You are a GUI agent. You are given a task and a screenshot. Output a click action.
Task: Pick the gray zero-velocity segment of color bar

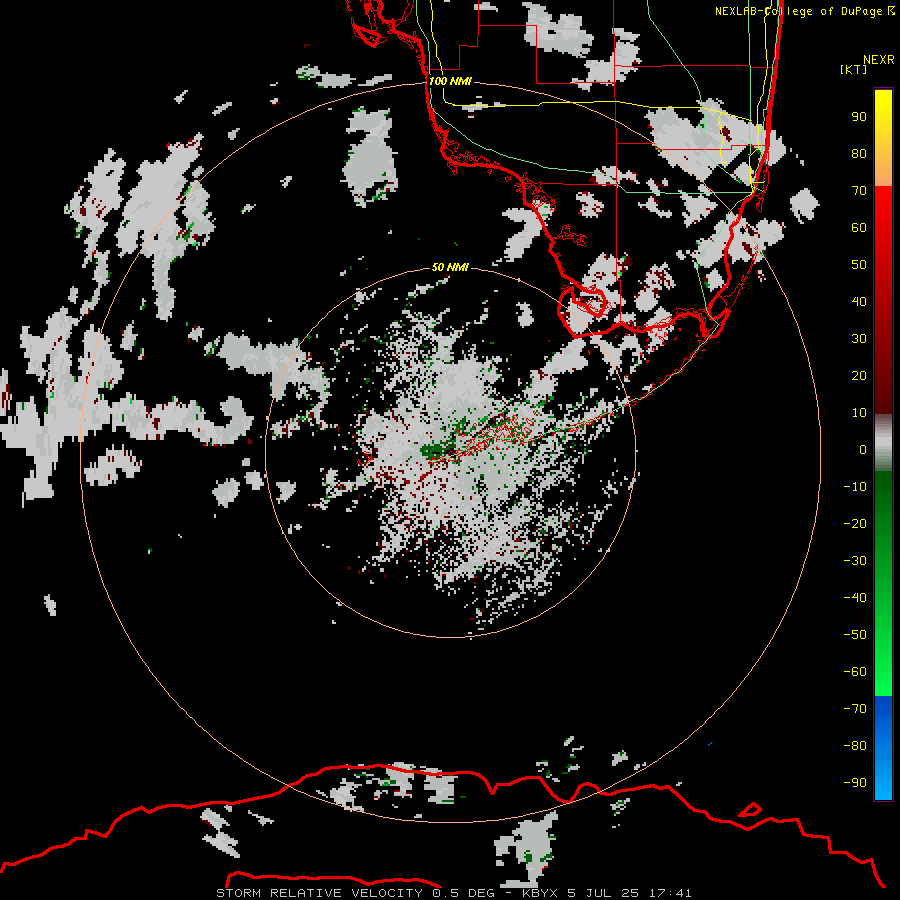[883, 443]
